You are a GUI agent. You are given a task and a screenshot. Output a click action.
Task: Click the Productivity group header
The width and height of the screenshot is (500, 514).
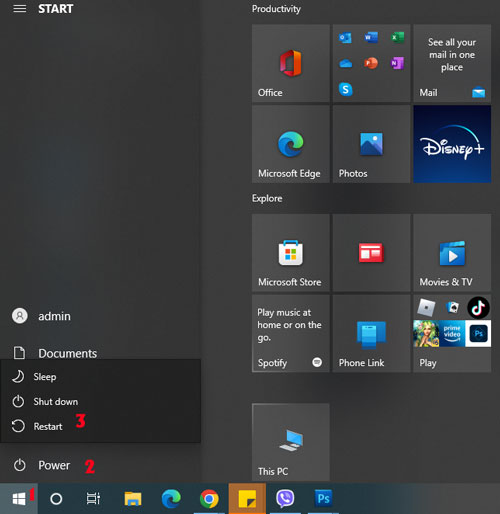pos(276,9)
